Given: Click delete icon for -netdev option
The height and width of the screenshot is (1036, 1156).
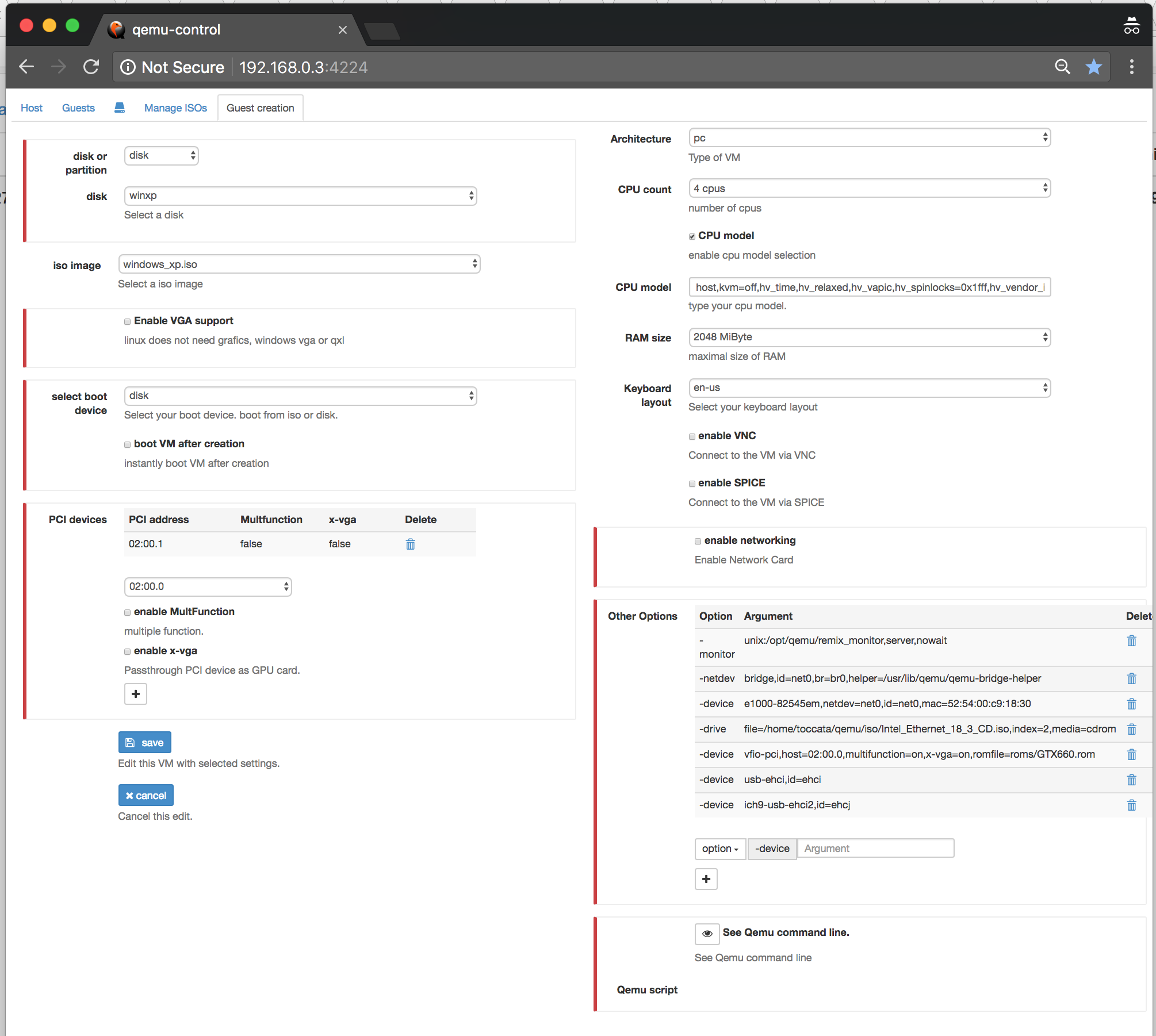Looking at the screenshot, I should coord(1132,679).
